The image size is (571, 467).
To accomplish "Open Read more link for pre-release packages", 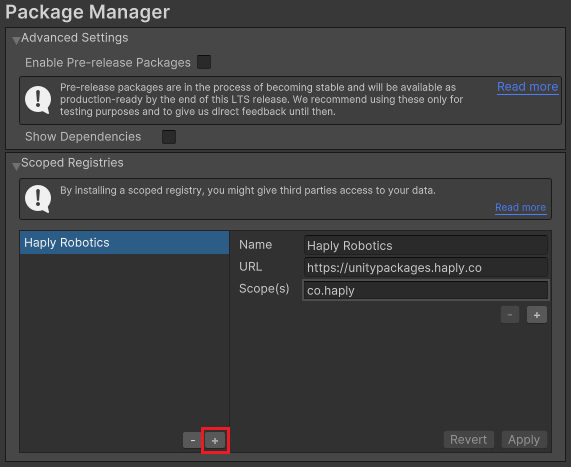I will click(x=528, y=87).
